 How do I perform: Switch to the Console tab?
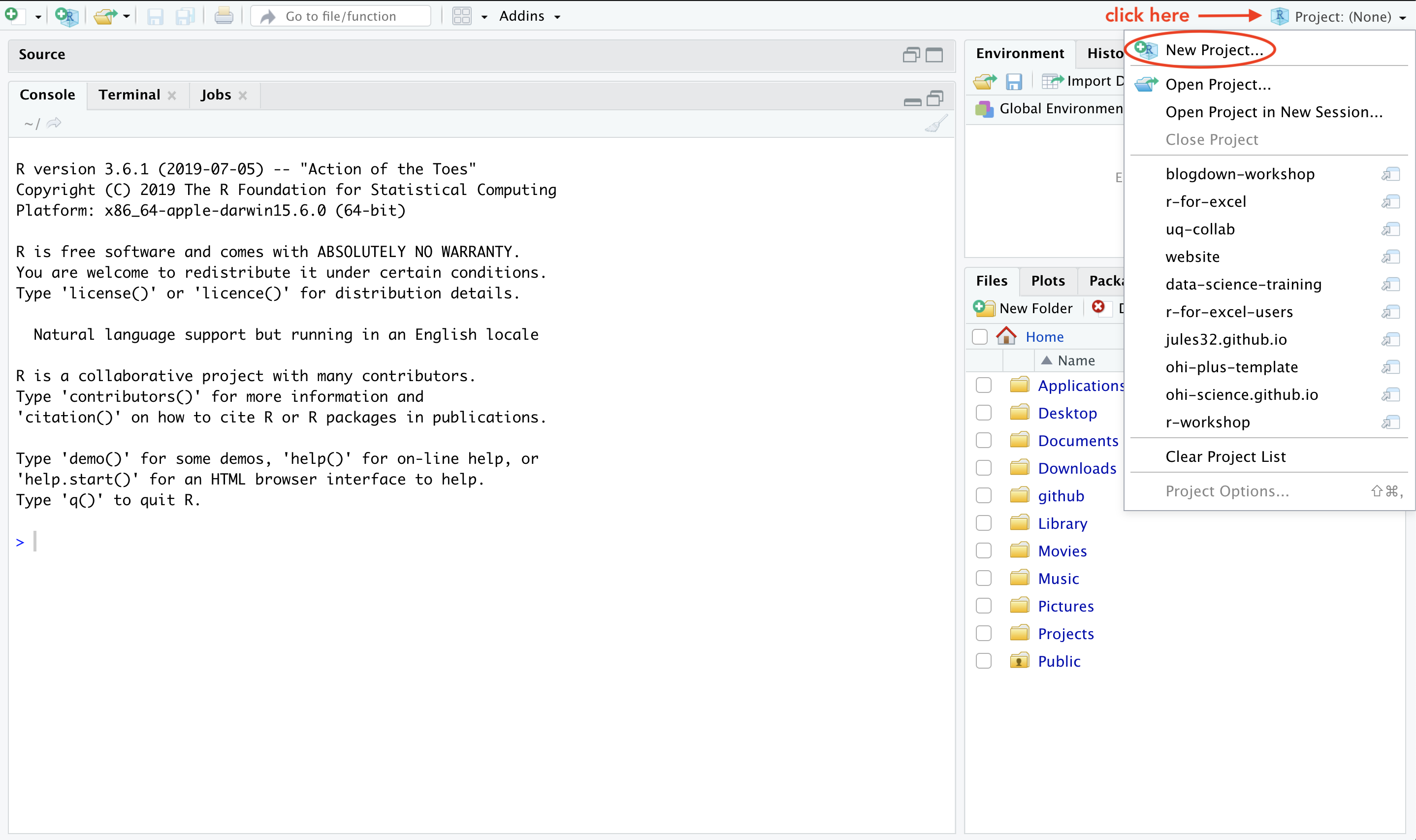tap(48, 95)
